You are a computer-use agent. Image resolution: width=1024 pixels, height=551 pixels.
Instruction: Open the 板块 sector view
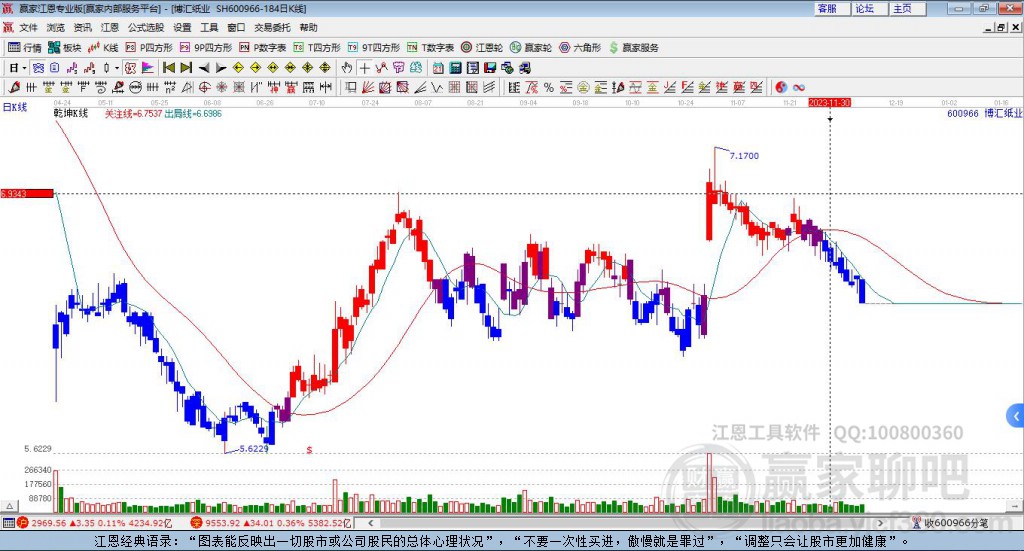64,48
